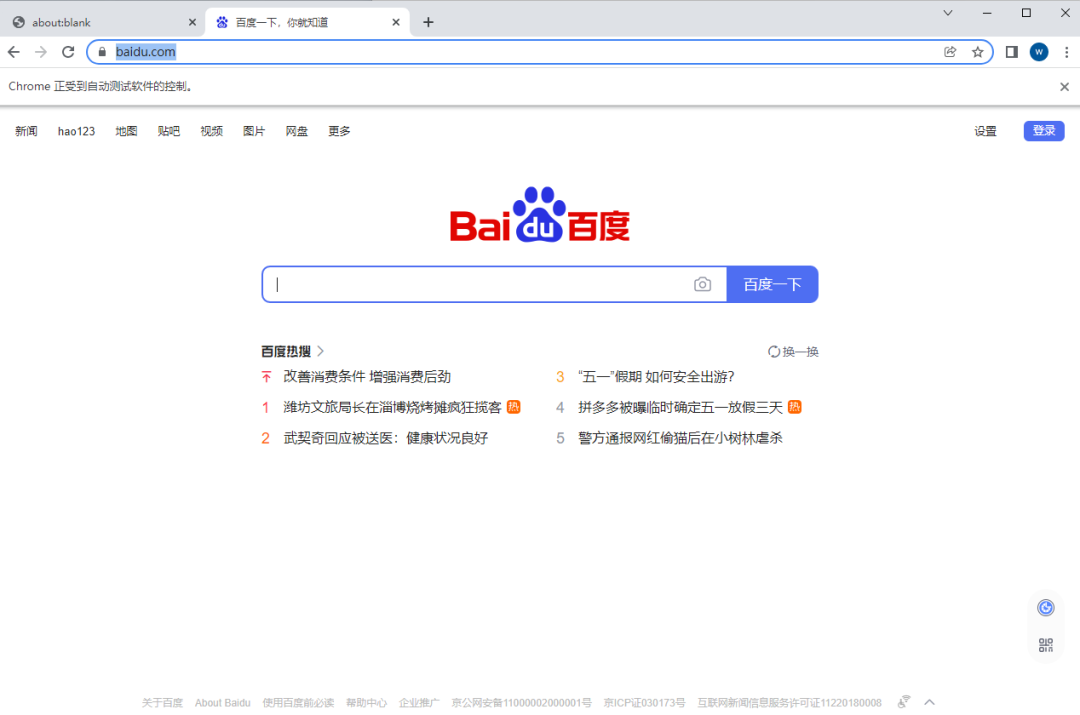Click 互联网新闻信息服务许可证 footer link
Screen dimensions: 1080x715
tap(789, 703)
